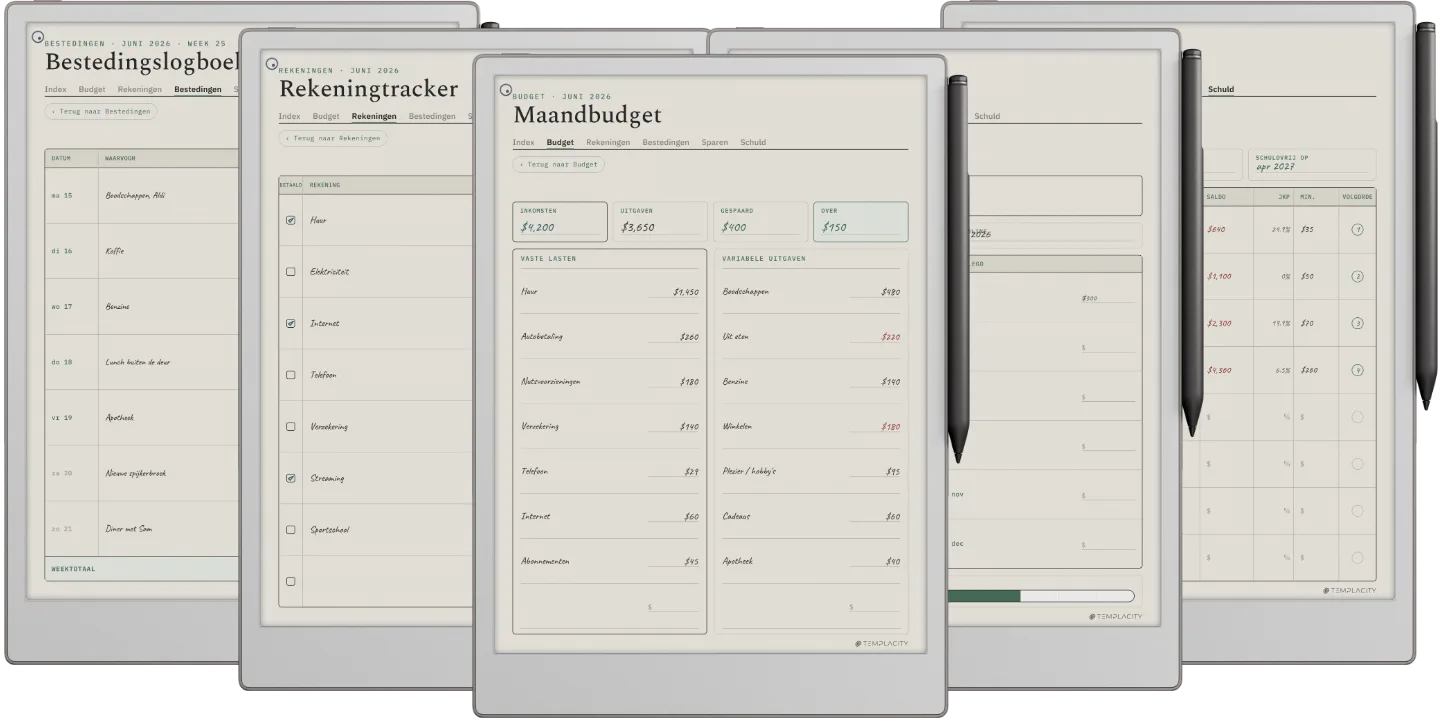
Task: Click Huur amount $1,450 in Vaste Lasten
Action: point(686,292)
